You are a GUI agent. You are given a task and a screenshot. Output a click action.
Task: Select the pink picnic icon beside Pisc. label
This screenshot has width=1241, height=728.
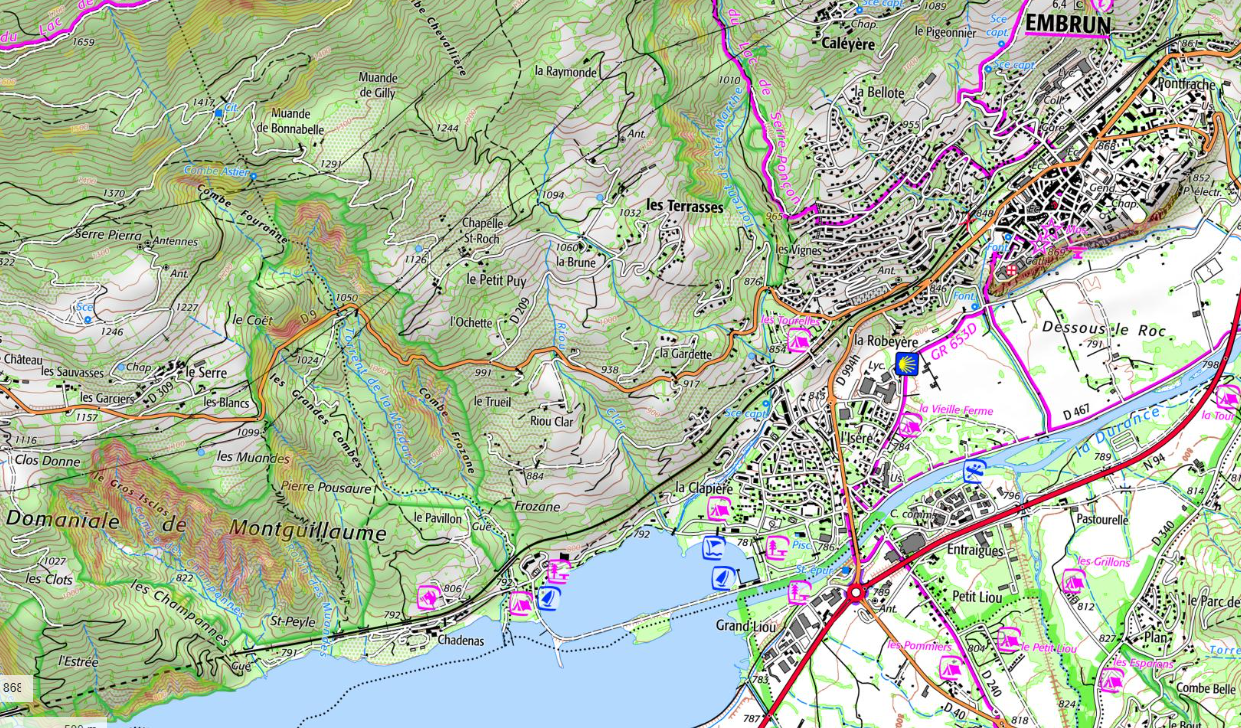click(x=777, y=547)
